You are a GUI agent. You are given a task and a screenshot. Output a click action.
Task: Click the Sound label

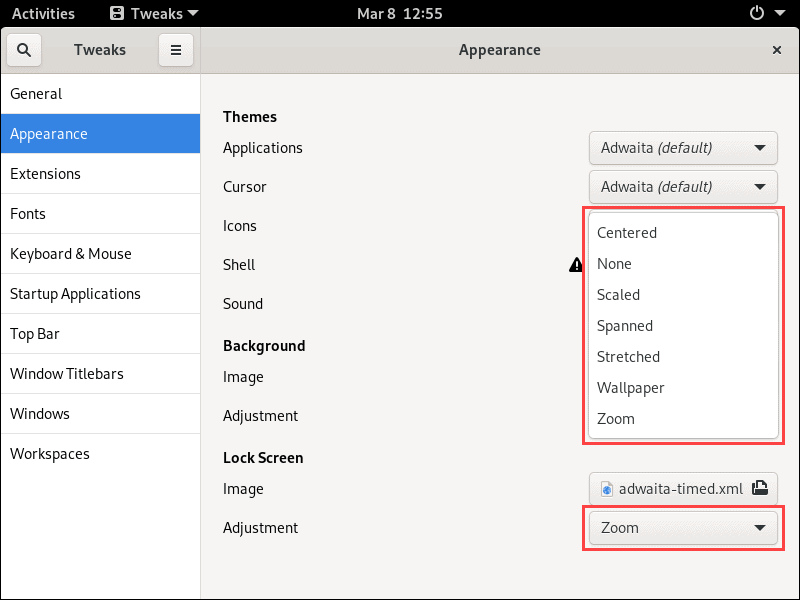pos(243,304)
